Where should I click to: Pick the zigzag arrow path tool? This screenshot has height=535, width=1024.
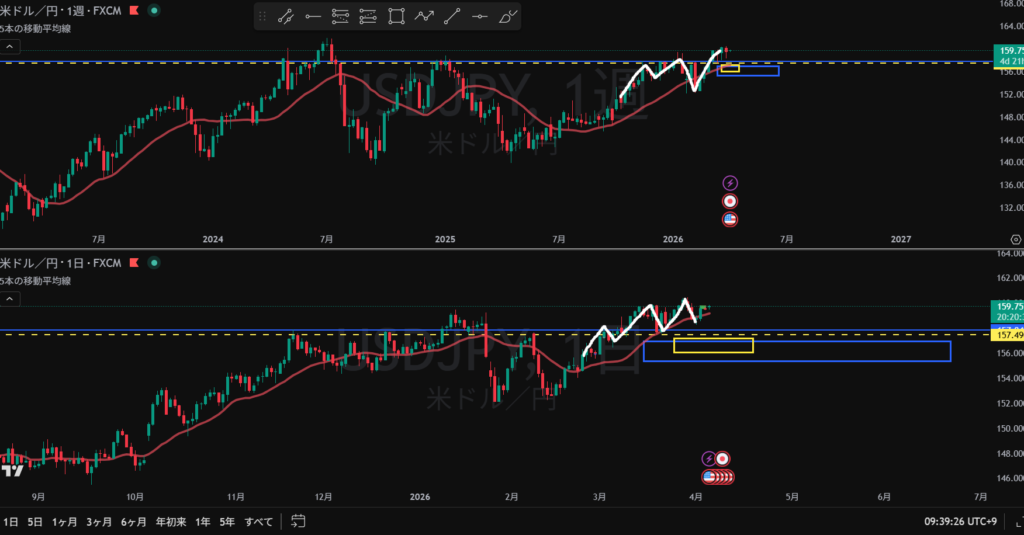tap(425, 16)
